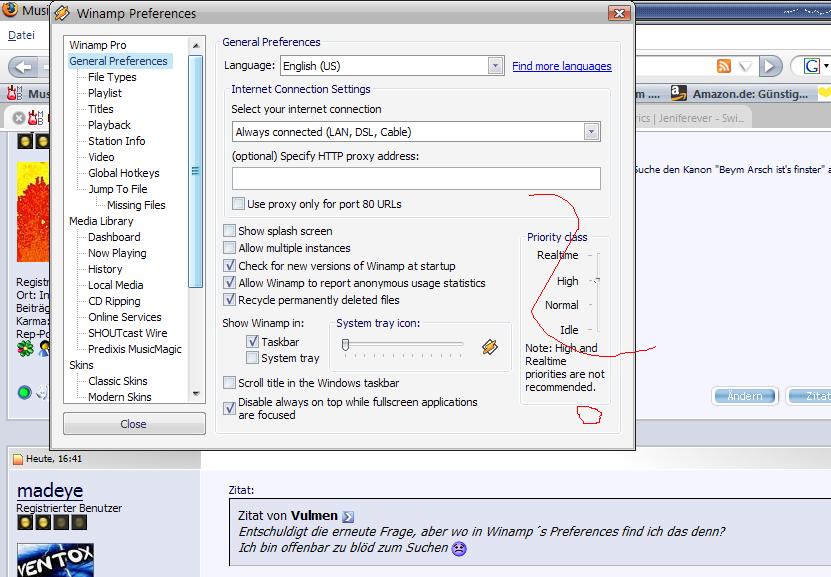Open the internet connection type dropdown
Viewport: 831px width, 577px height.
tap(591, 132)
